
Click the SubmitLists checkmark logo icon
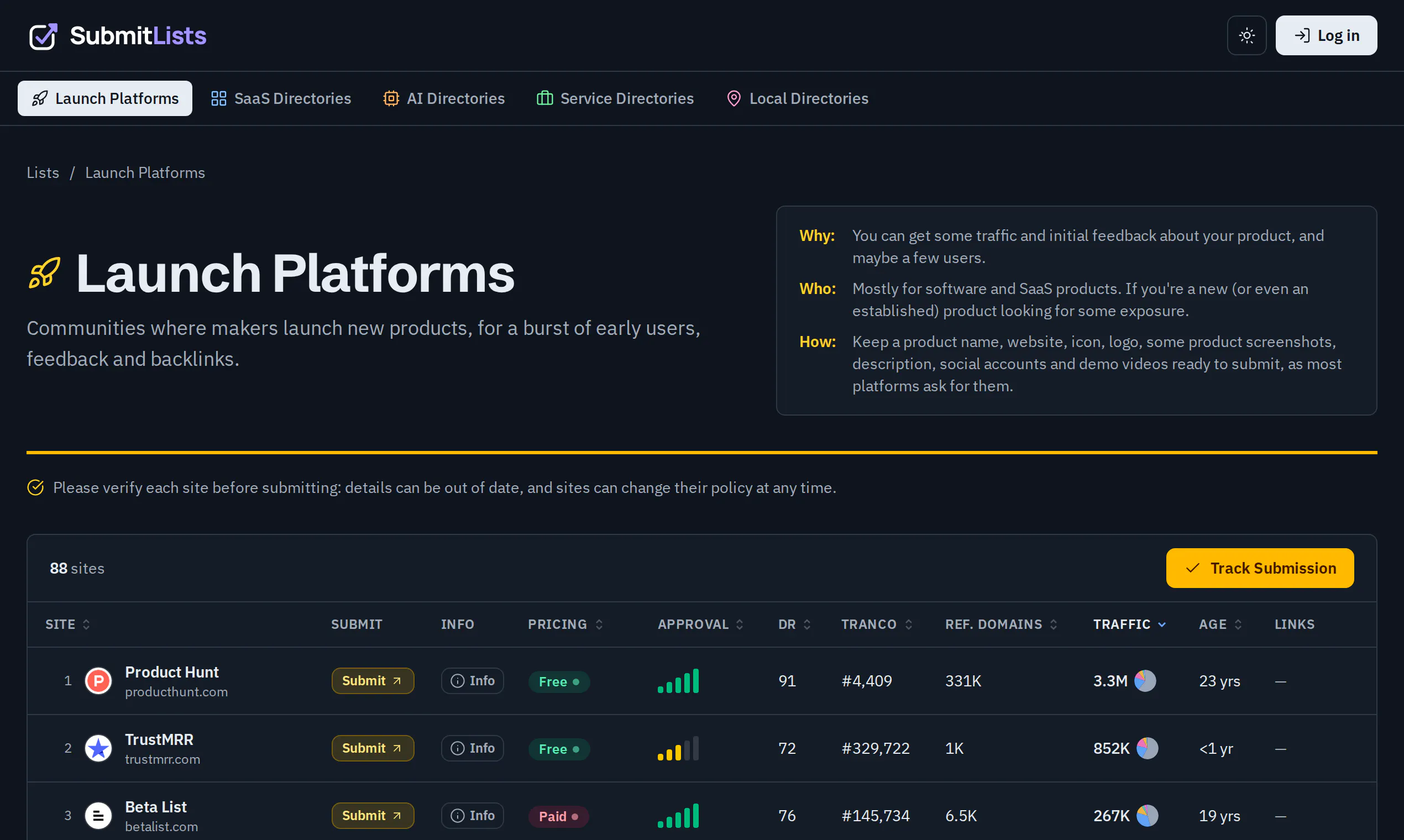[44, 36]
